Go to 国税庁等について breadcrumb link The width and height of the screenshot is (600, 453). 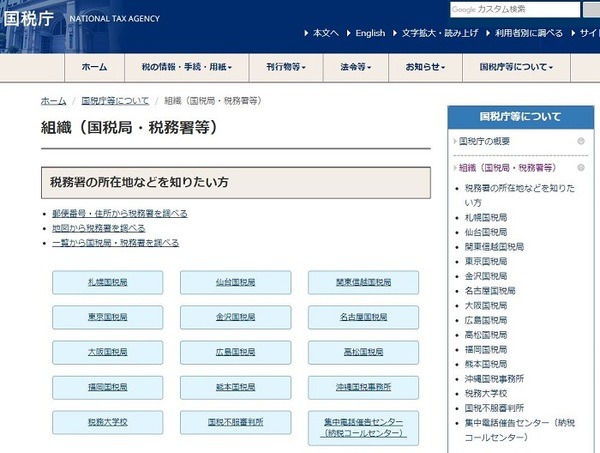tap(115, 101)
